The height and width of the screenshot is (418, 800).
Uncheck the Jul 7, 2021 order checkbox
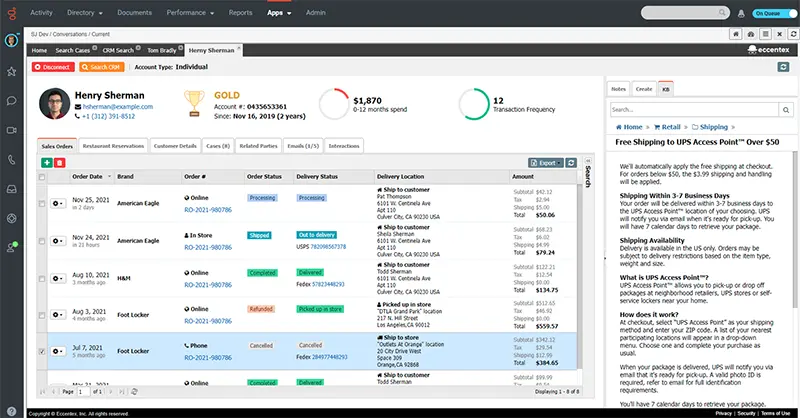(42, 351)
